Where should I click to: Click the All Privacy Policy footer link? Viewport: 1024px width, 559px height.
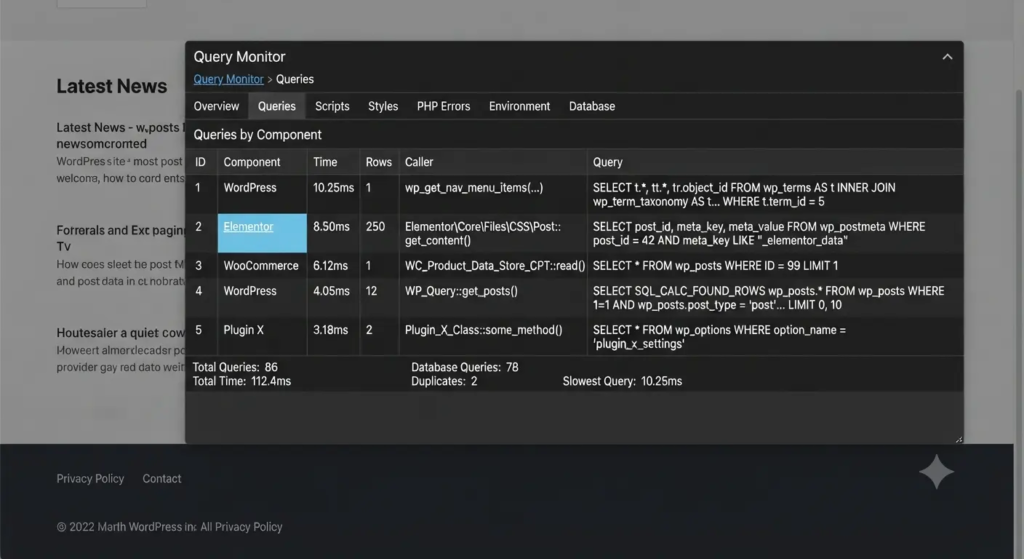pos(241,527)
